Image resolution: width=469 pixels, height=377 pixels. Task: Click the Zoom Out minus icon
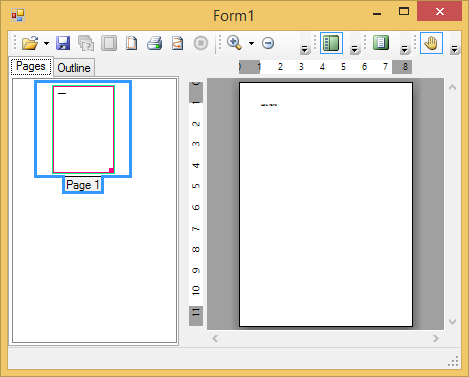(x=268, y=43)
